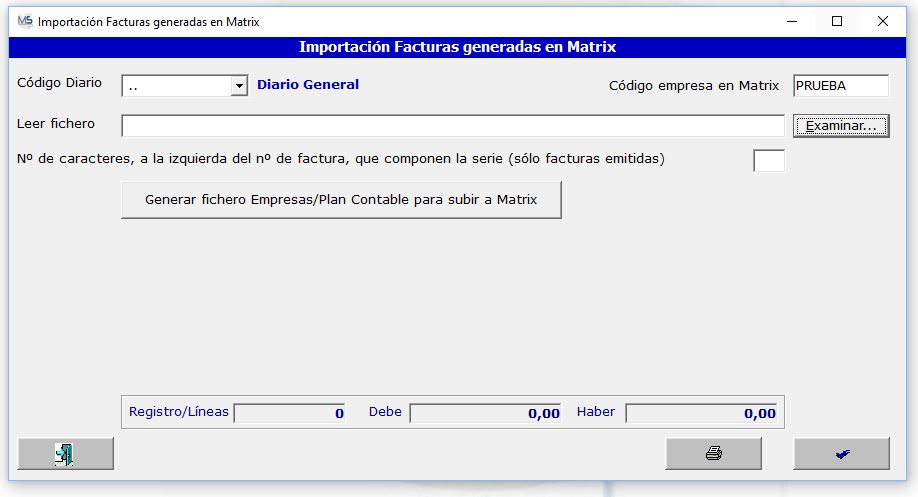Click the printer icon button

(714, 454)
